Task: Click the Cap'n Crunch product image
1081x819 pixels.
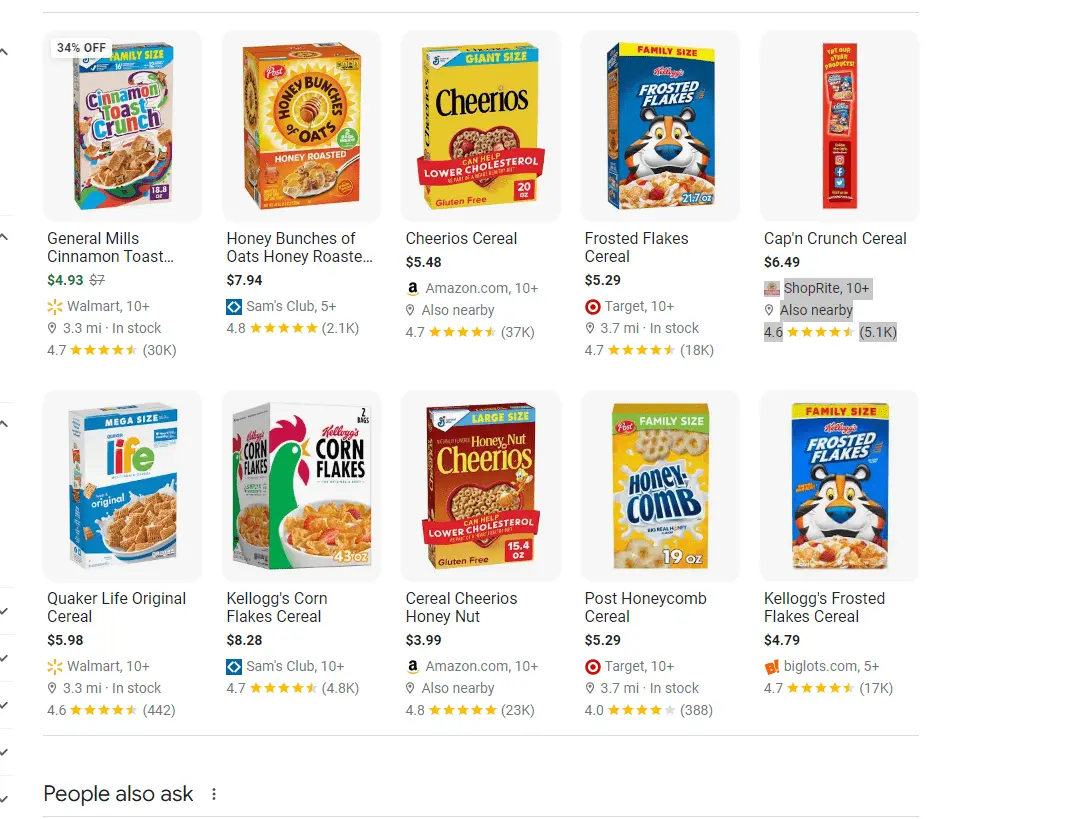Action: click(839, 125)
